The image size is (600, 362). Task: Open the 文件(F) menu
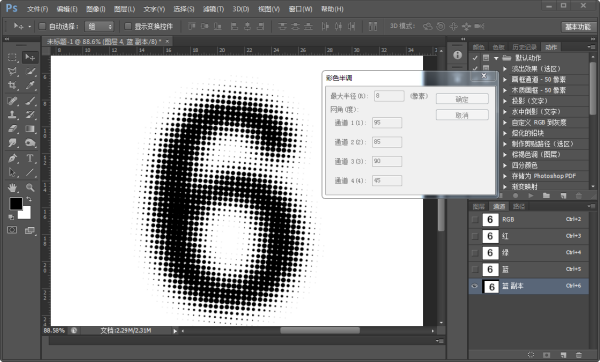[x=38, y=9]
